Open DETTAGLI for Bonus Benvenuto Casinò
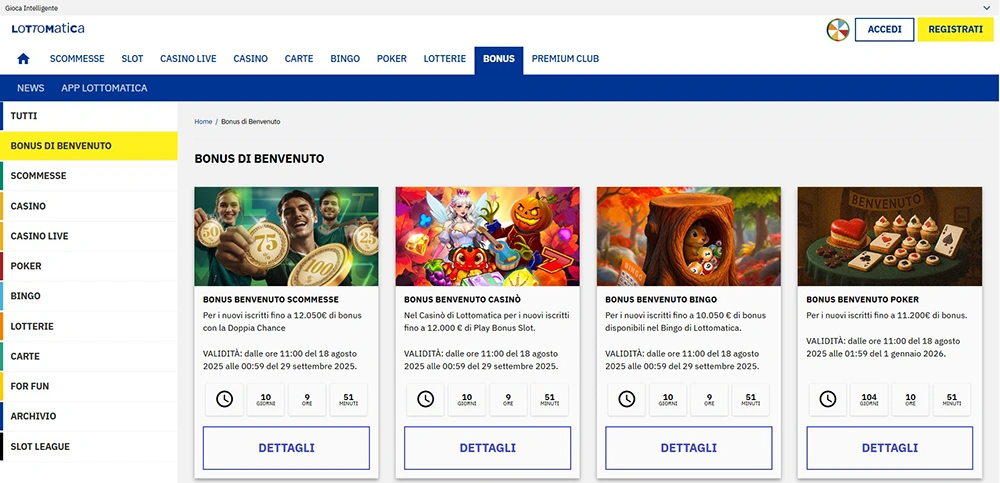Screen dimensions: 1000x483 coord(488,448)
